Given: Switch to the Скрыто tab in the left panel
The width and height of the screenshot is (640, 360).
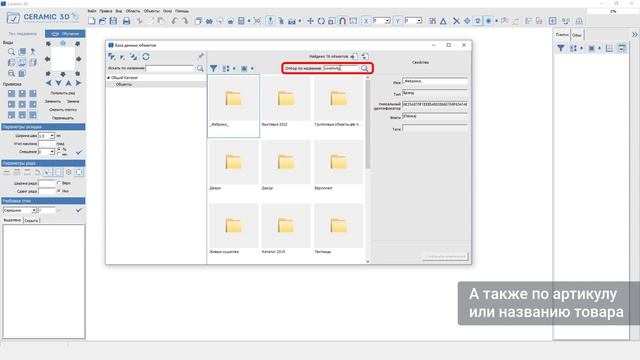Looking at the screenshot, I should click(31, 220).
